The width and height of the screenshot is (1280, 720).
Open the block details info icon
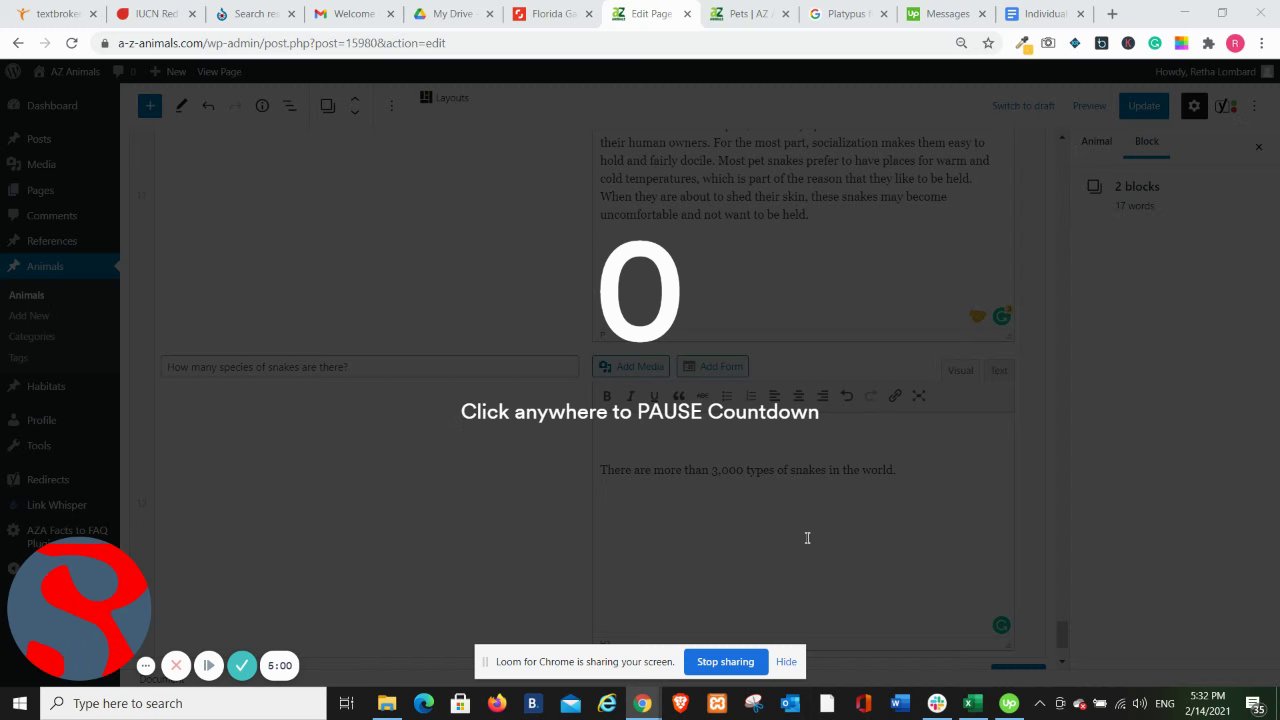click(262, 106)
